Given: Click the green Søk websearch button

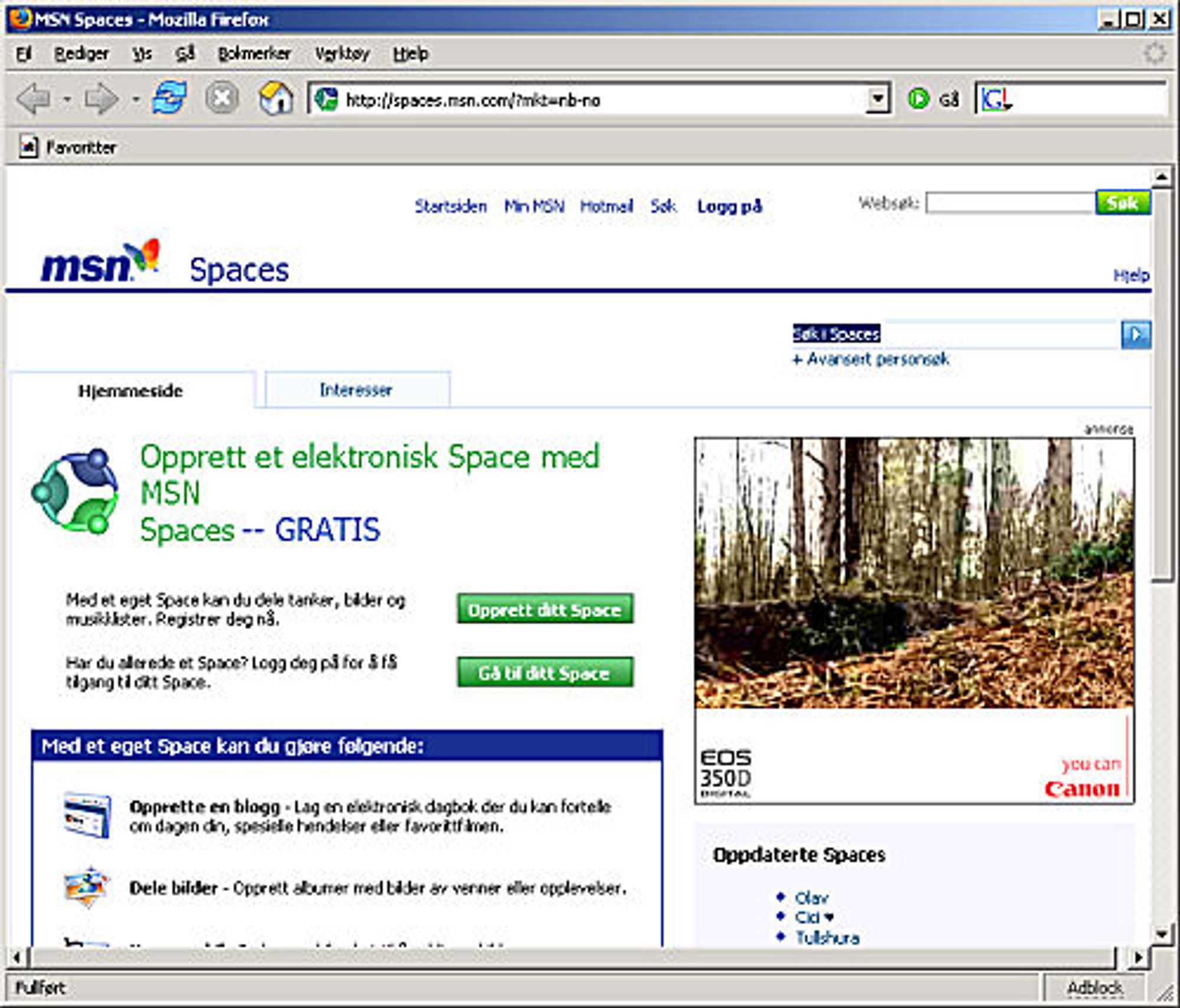Looking at the screenshot, I should [x=1123, y=203].
